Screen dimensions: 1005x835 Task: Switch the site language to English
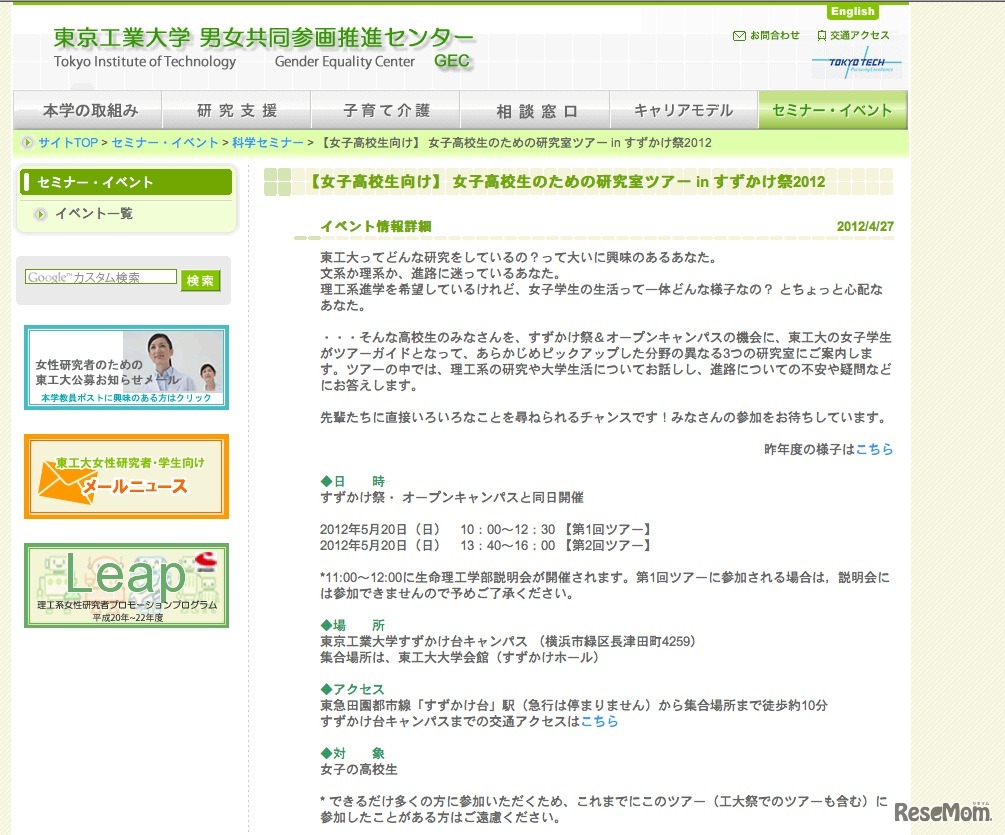[x=852, y=12]
